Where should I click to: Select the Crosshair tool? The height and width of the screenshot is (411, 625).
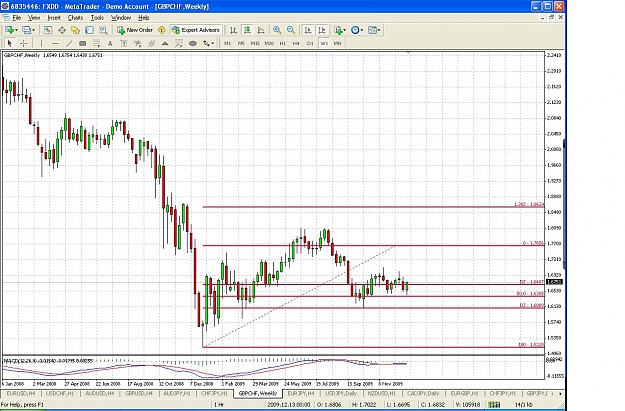24,43
